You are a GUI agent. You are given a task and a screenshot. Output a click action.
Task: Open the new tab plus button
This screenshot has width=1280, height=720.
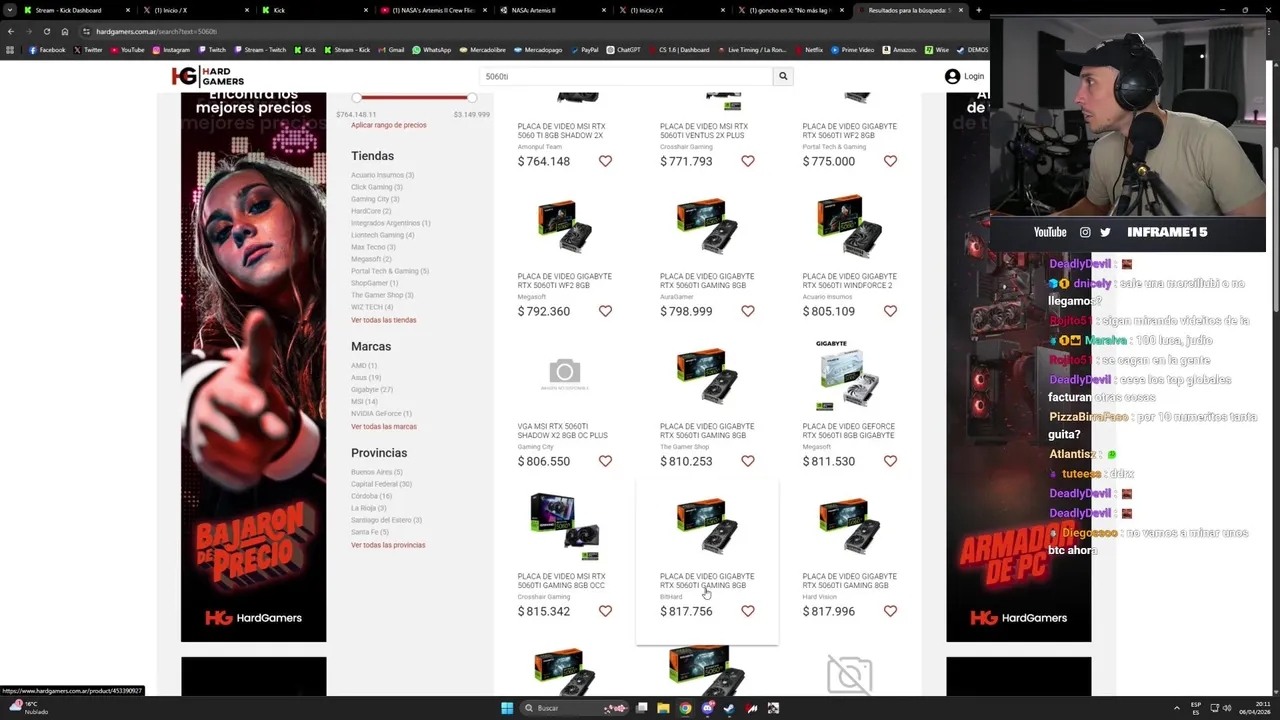point(978,10)
